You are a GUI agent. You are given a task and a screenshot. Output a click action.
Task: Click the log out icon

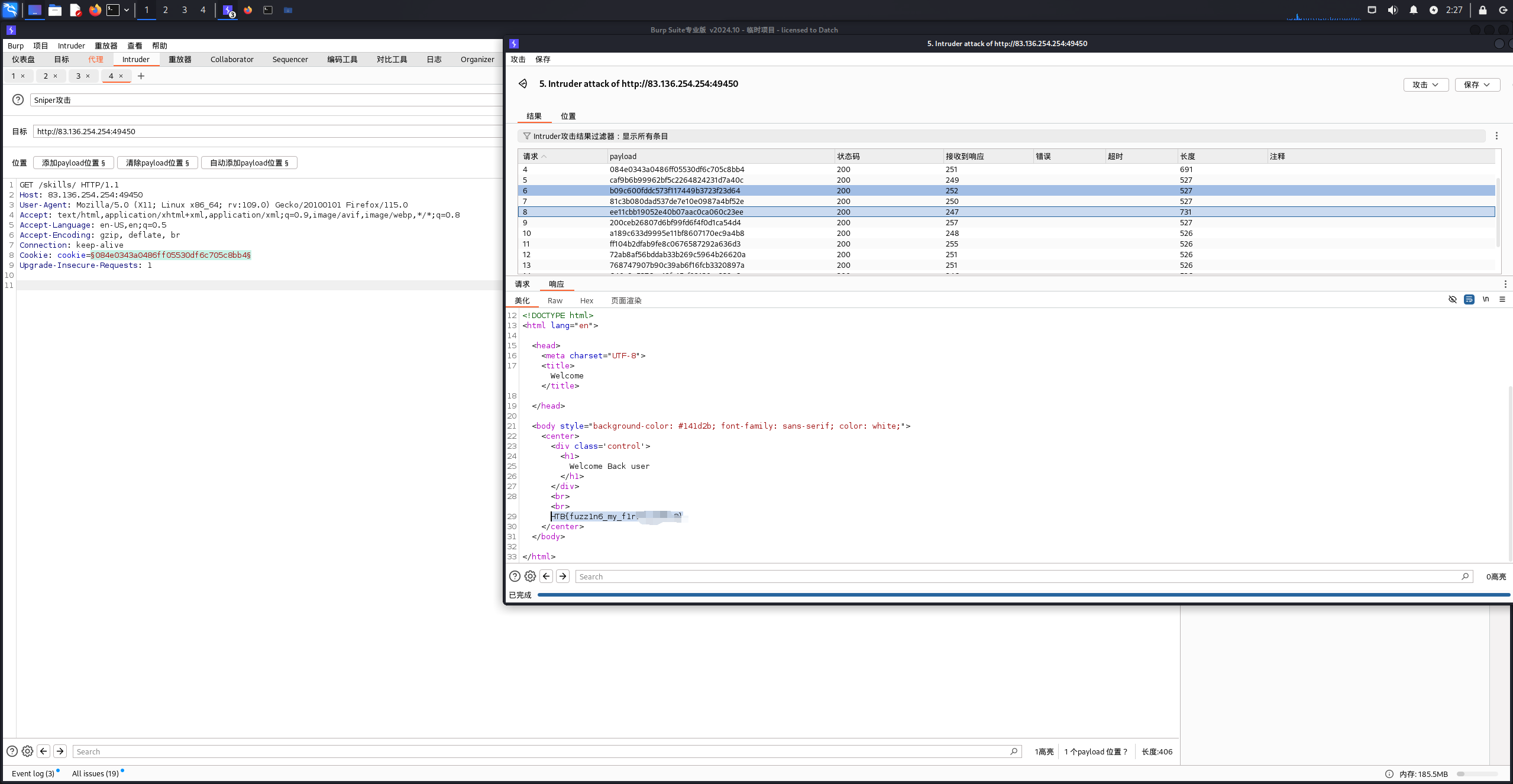pos(1503,10)
